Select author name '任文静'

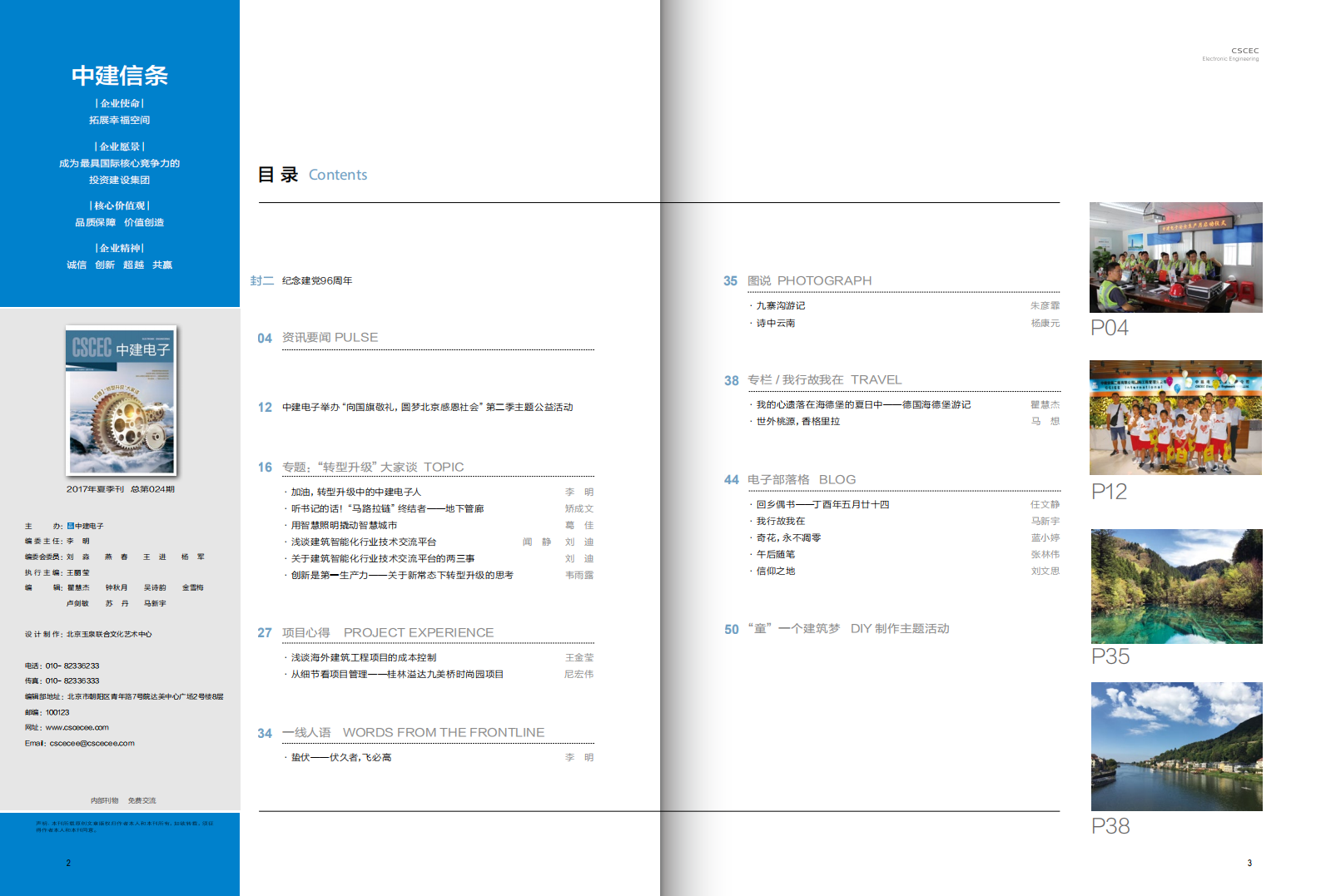(x=1045, y=504)
